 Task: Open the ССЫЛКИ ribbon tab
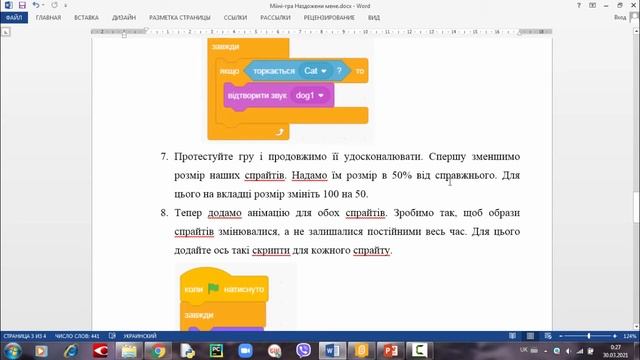click(235, 18)
